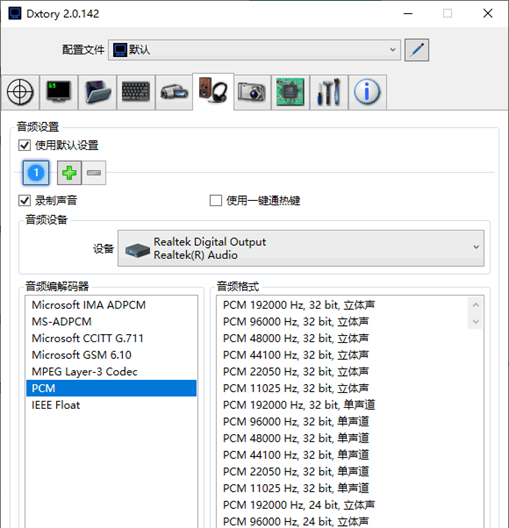Click the pencil edit profile button

(417, 50)
